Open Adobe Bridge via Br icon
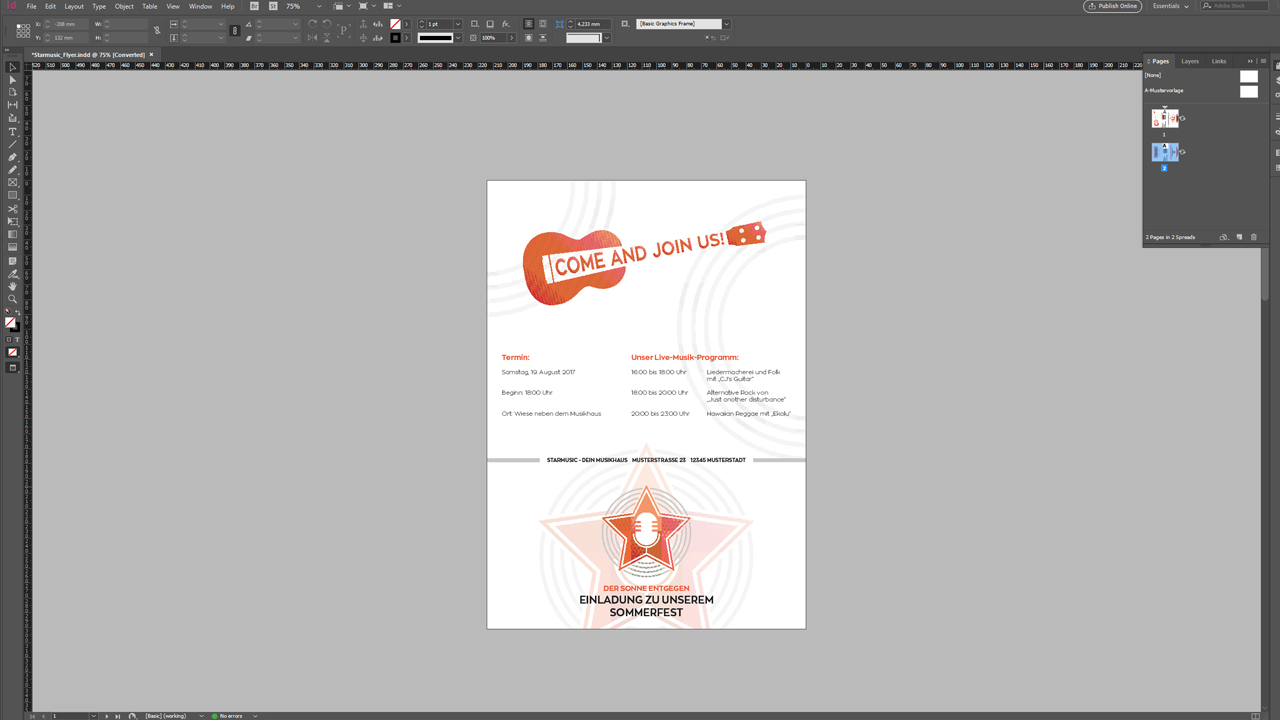This screenshot has height=720, width=1280. [254, 6]
